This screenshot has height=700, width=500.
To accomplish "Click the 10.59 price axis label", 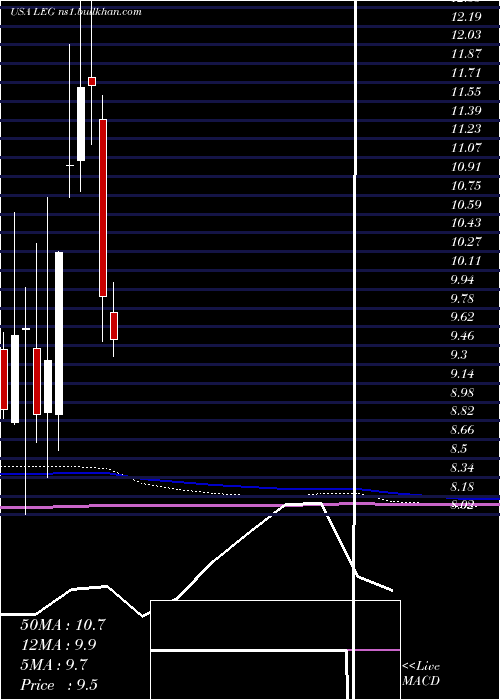I will pos(466,204).
